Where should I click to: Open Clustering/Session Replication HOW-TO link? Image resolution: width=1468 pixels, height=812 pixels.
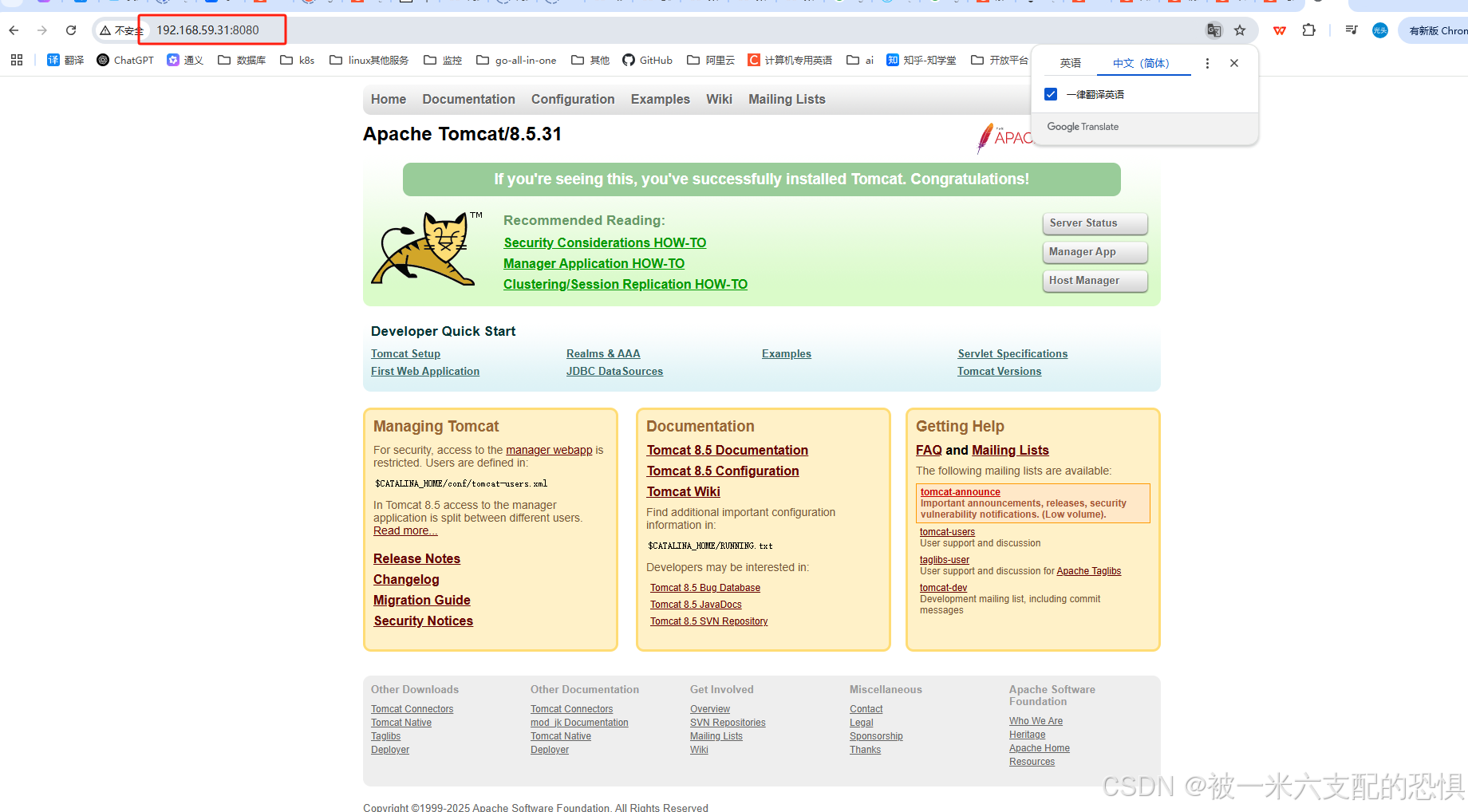(625, 284)
